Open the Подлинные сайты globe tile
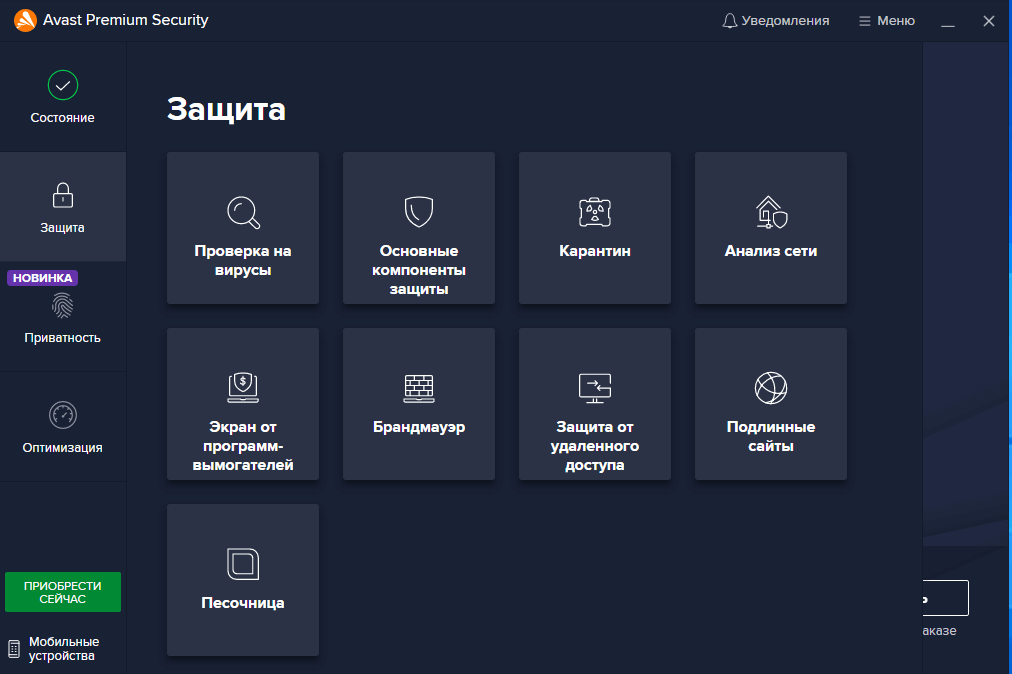Viewport: 1012px width, 674px height. click(771, 404)
